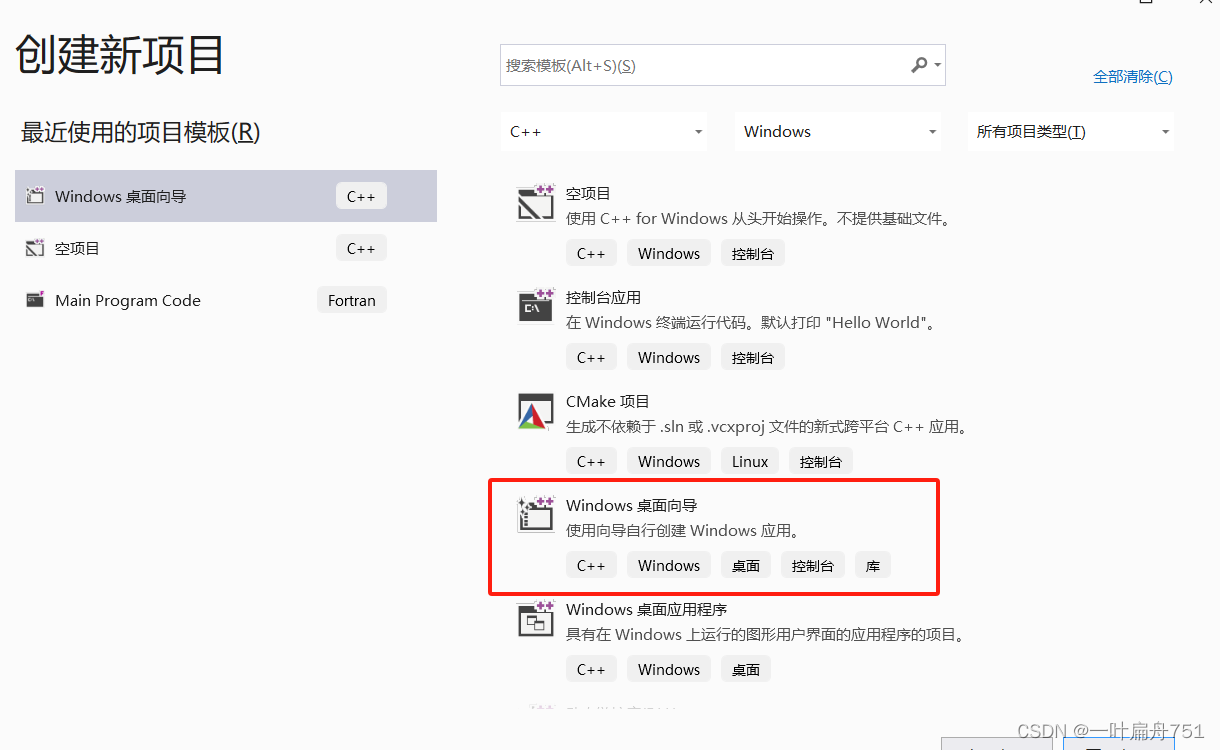This screenshot has width=1220, height=750.
Task: Click Windows tag under 空项目 template
Action: coord(669,253)
